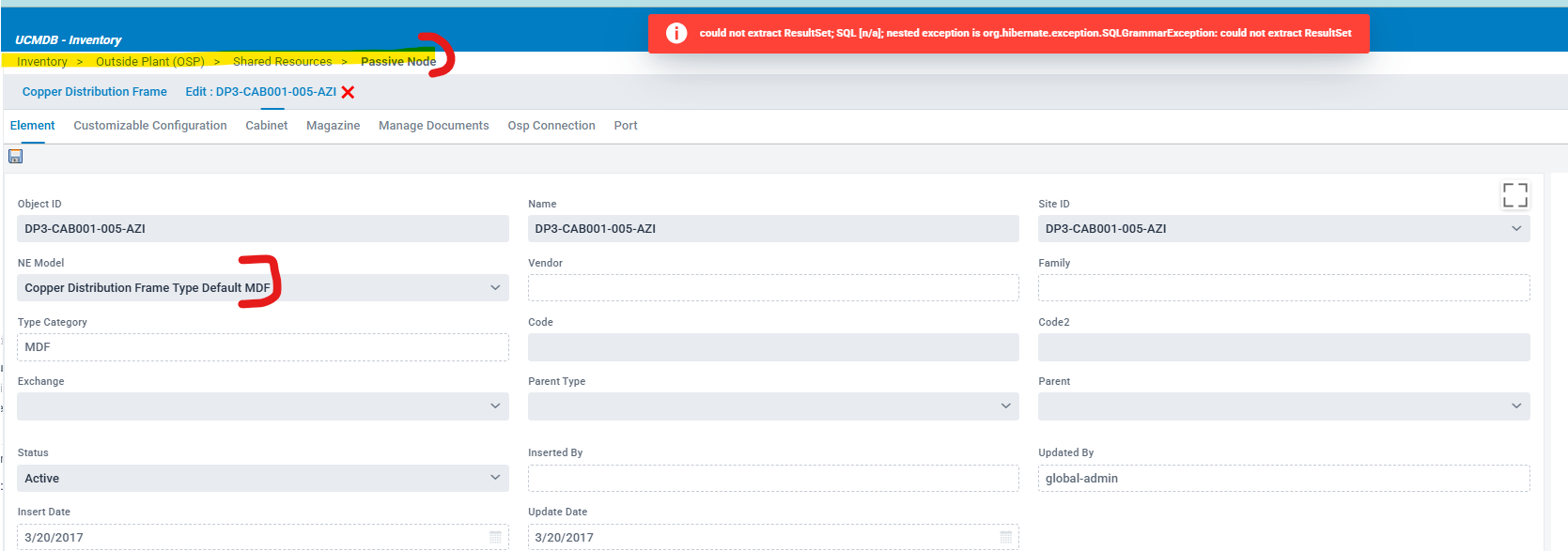This screenshot has height=551, width=1568.
Task: Expand the Site ID dropdown
Action: click(x=1515, y=229)
